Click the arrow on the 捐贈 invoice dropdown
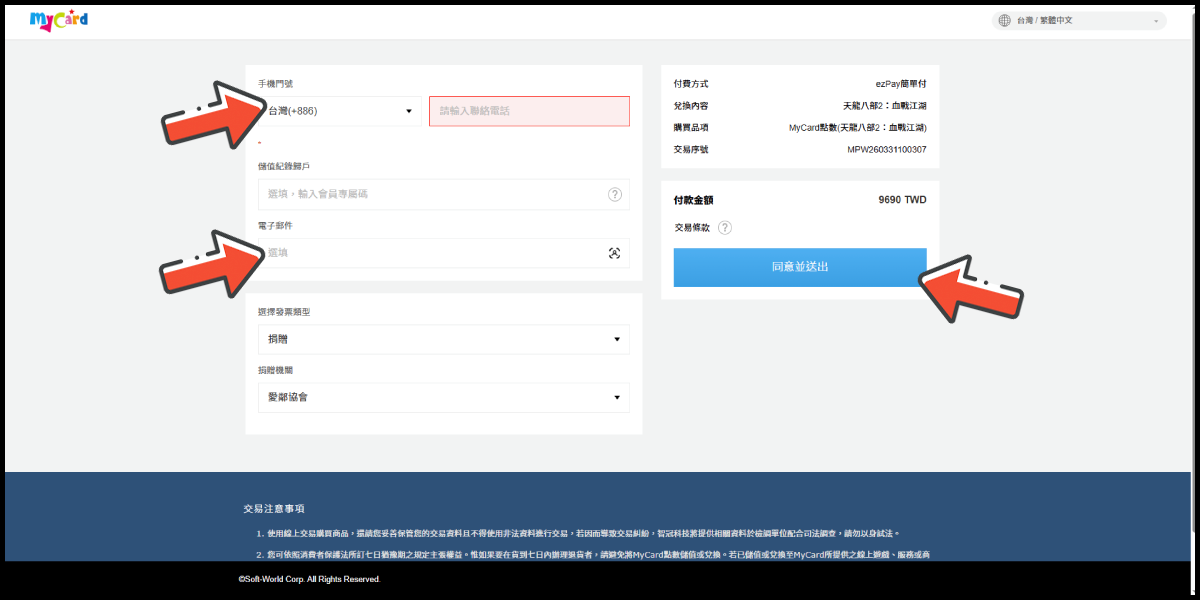Image resolution: width=1200 pixels, height=600 pixels. [616, 340]
